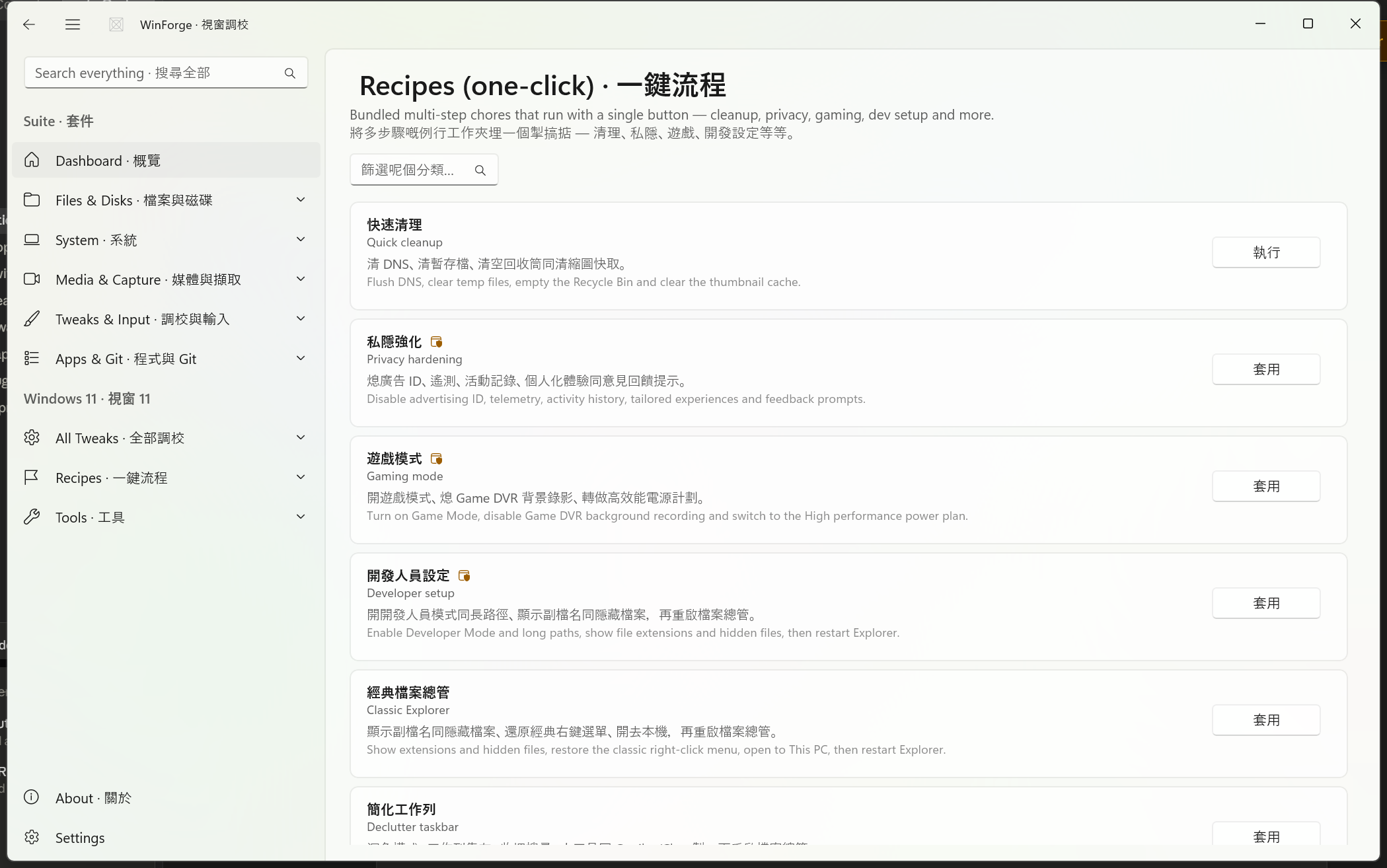Screen dimensions: 1387x868
Task: Click the Tweaks & Input pen icon
Action: (32, 318)
